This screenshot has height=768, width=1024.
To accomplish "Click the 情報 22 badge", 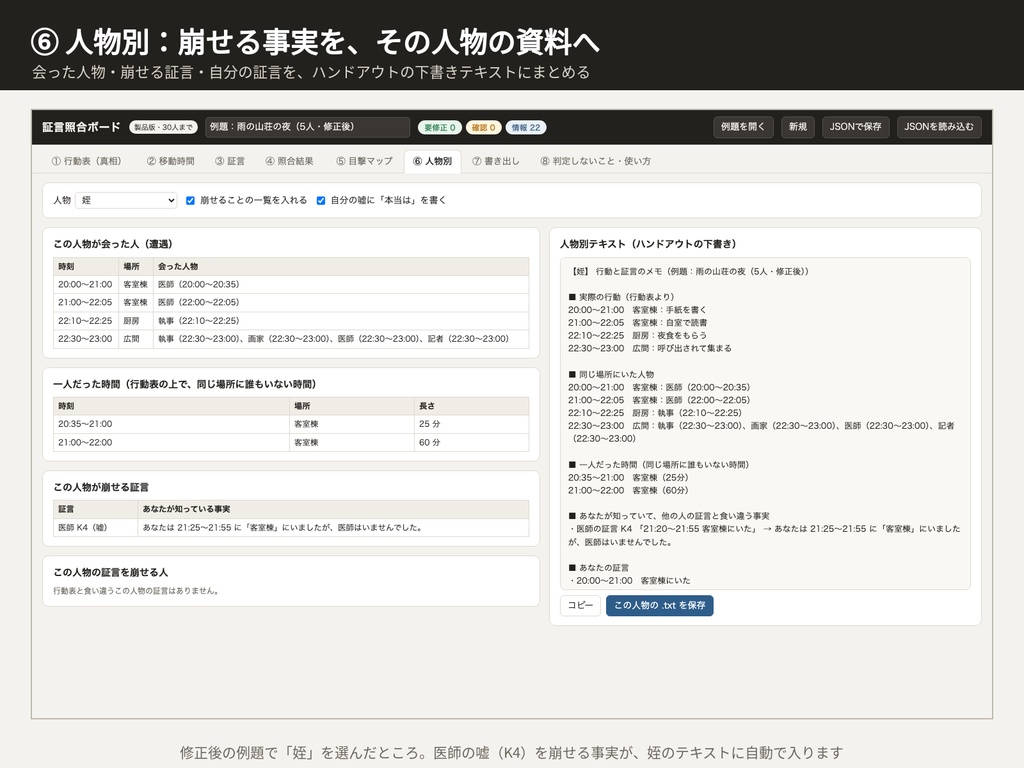I will point(526,127).
